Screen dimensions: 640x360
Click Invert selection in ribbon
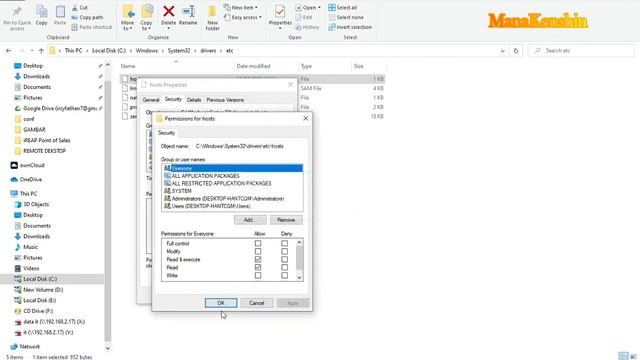(350, 27)
